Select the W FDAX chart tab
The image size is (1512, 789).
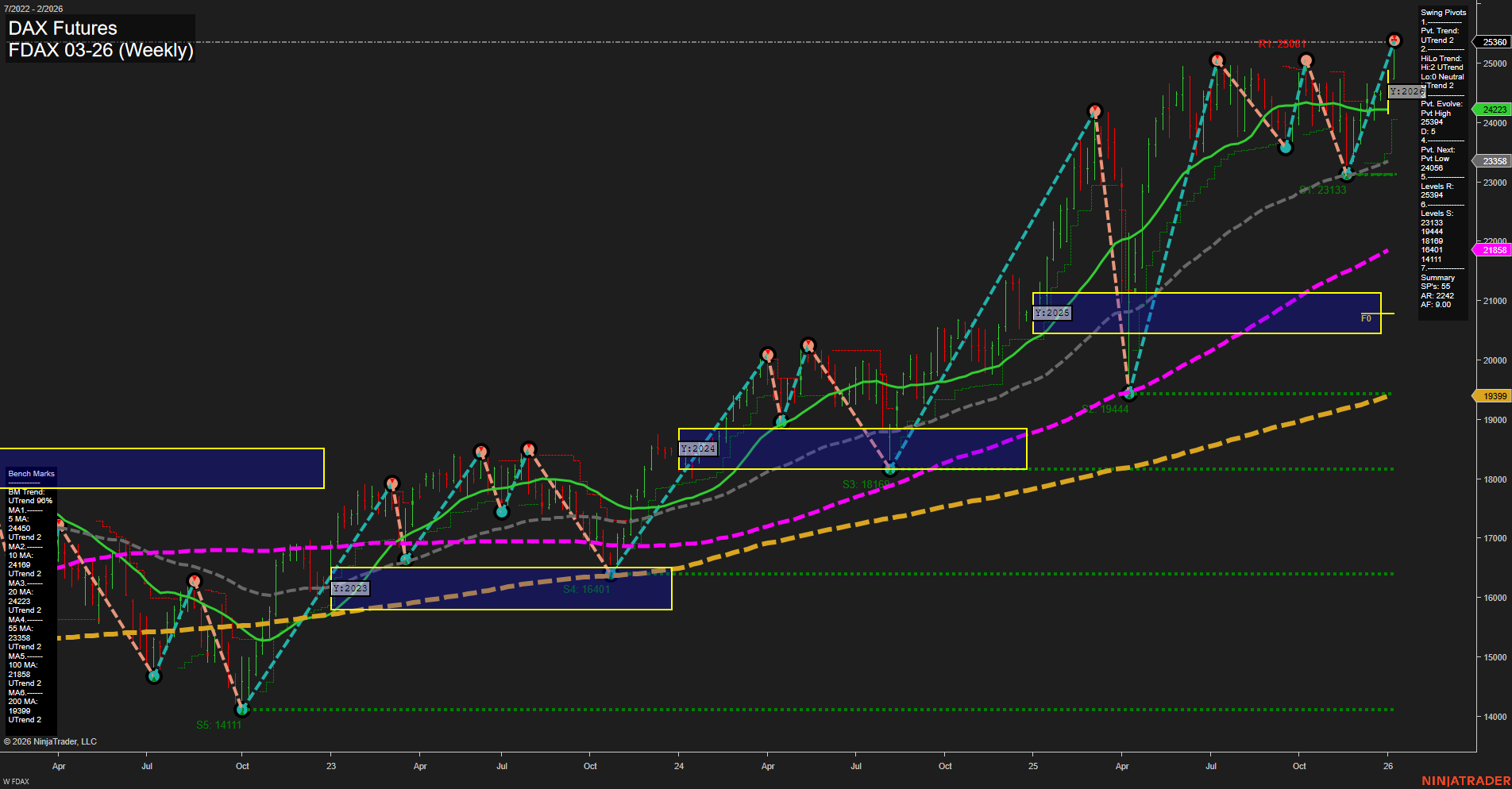point(16,781)
